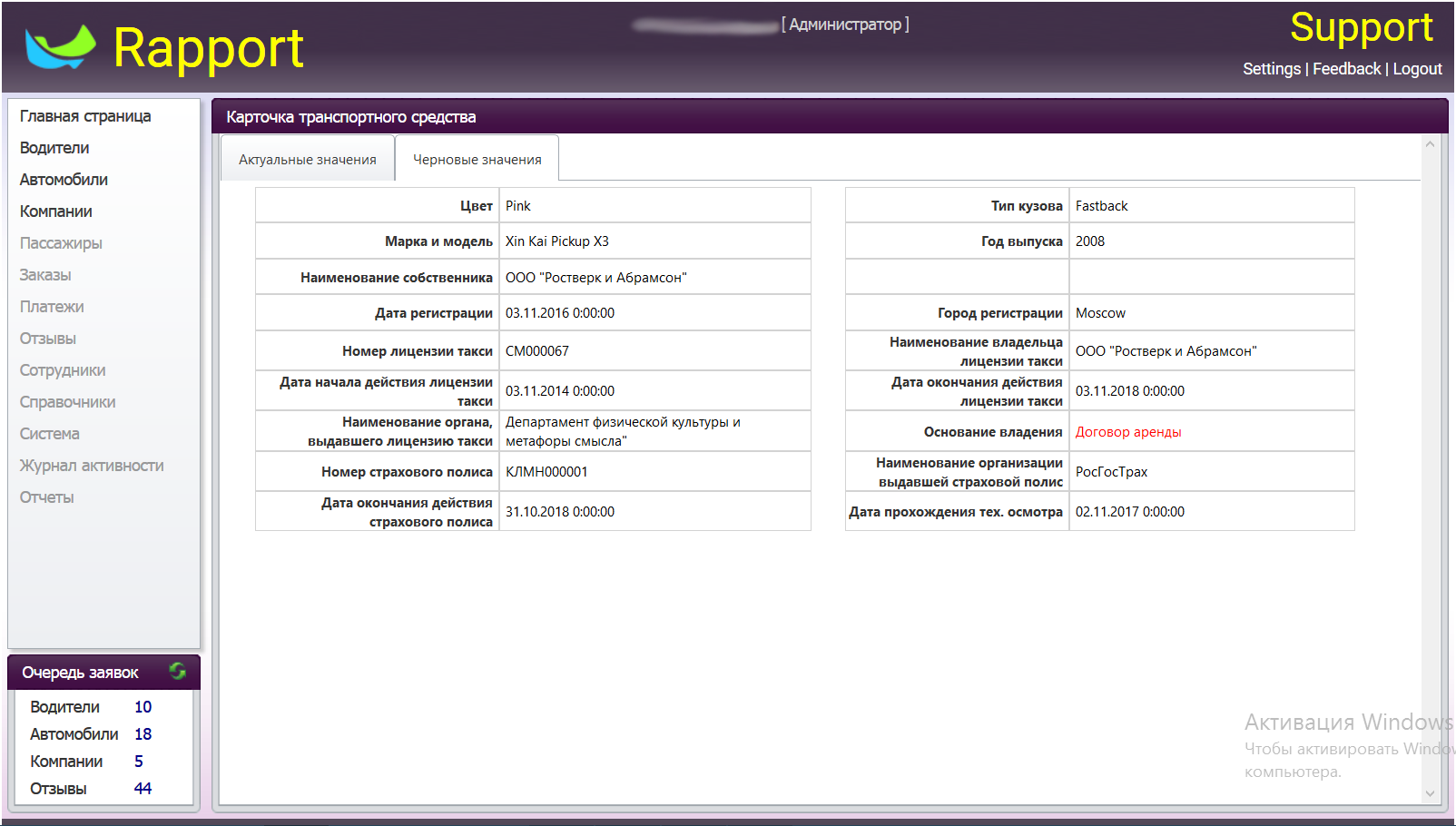The image size is (1456, 826).
Task: Click the Номер лицензии такси field label
Action: pos(418,351)
